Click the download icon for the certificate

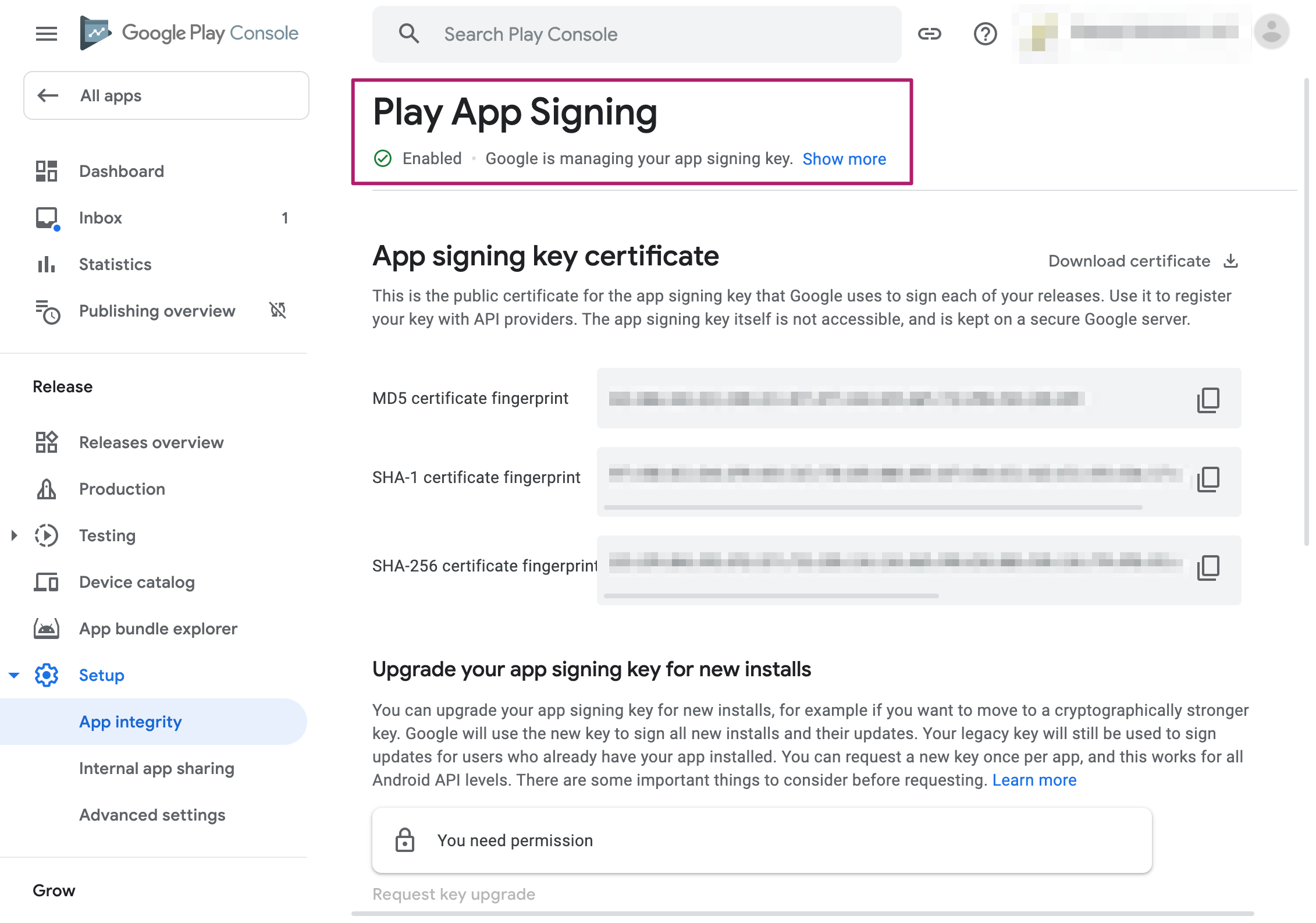pos(1230,261)
